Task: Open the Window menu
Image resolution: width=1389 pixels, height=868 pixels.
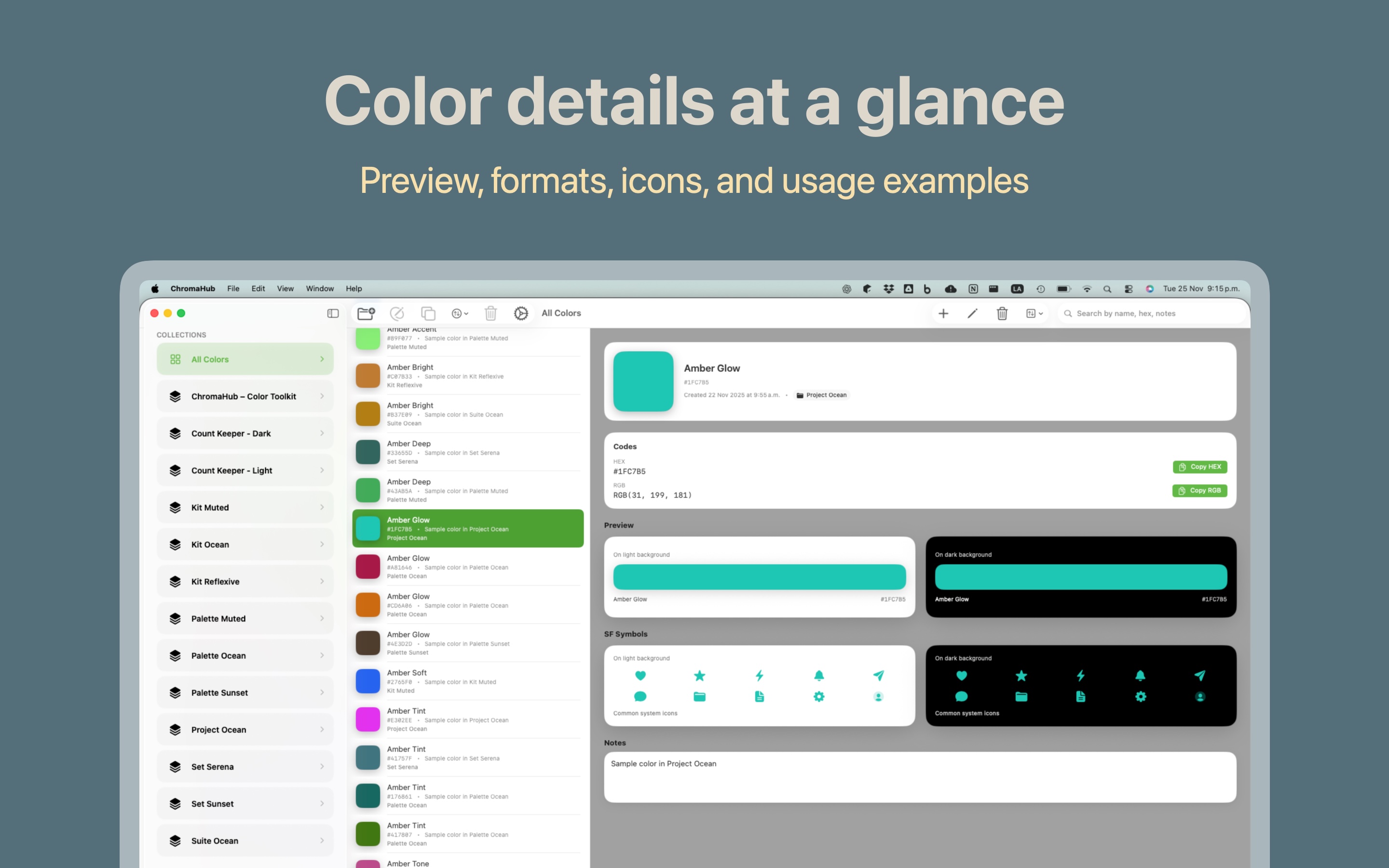Action: (x=319, y=289)
